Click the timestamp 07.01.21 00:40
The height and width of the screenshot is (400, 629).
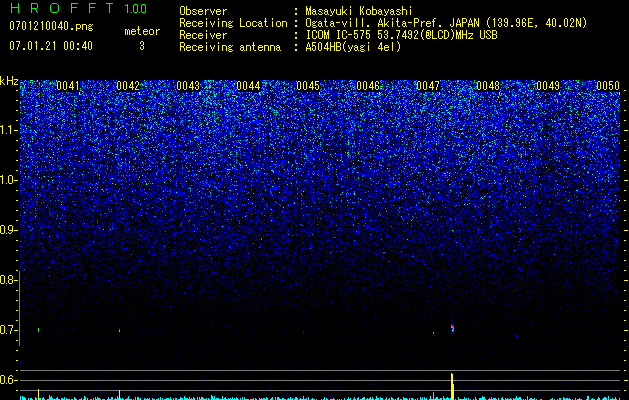(x=51, y=46)
